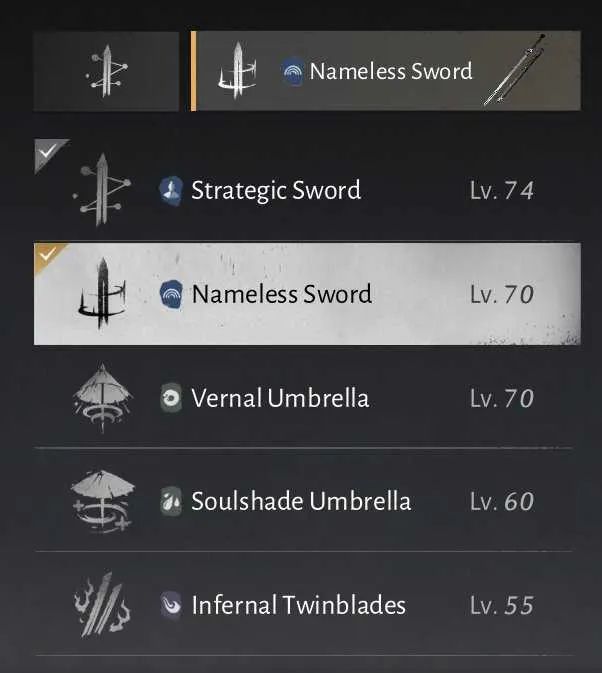
Task: Click the blue emblem beside header Nameless Sword
Action: [x=293, y=72]
